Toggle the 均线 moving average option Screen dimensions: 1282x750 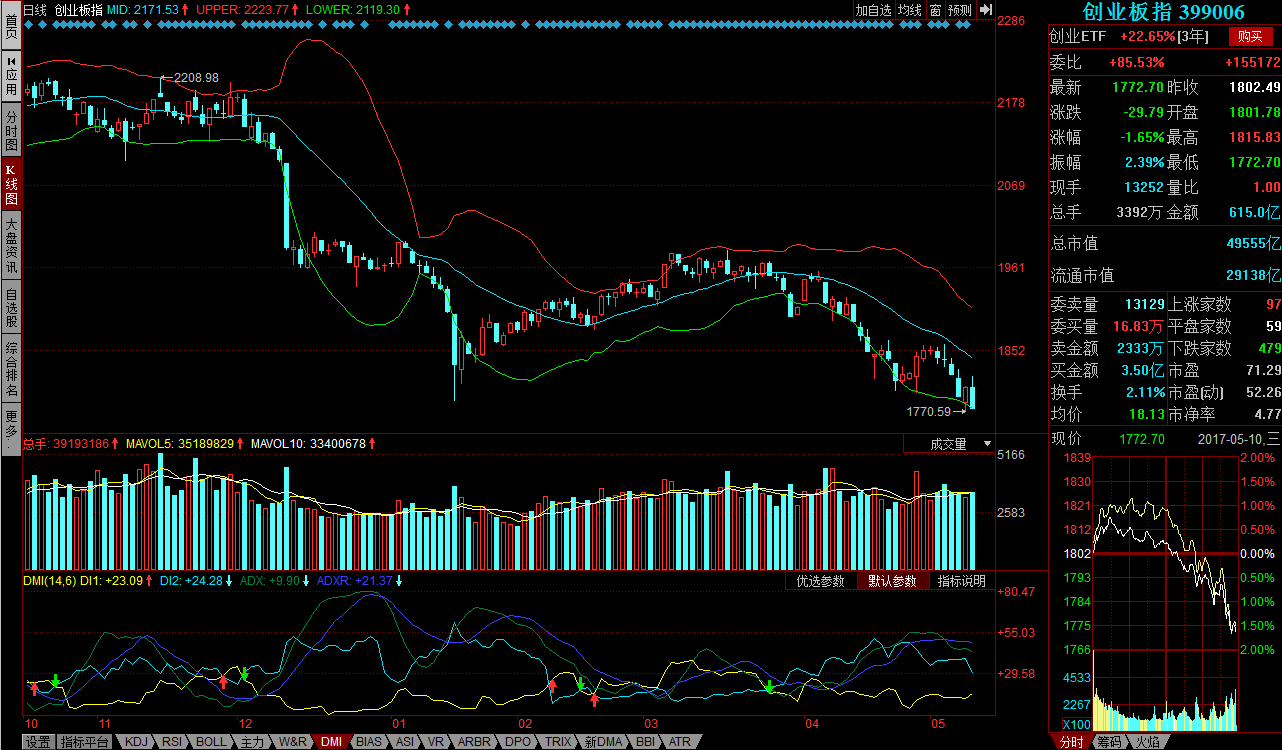pos(909,10)
